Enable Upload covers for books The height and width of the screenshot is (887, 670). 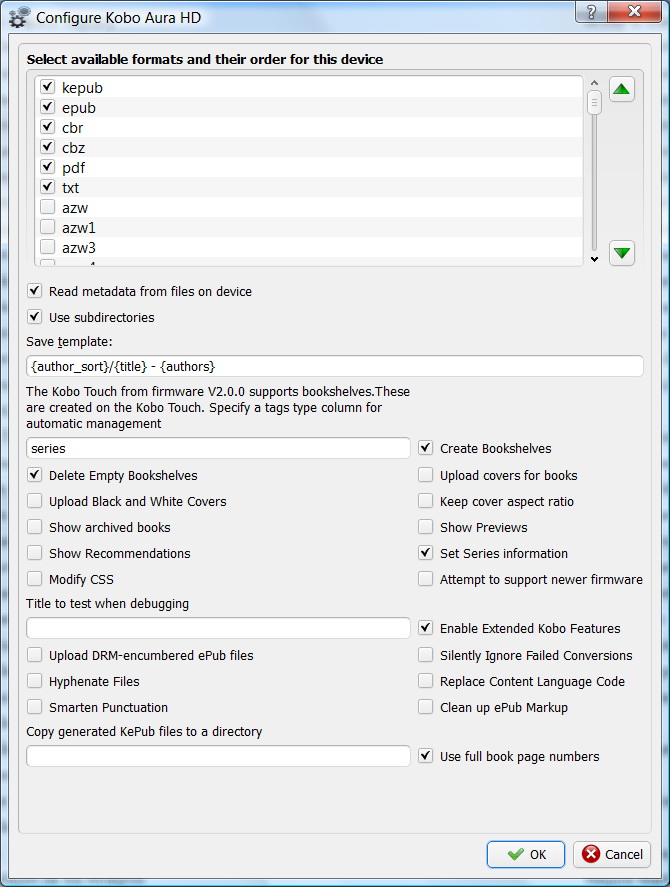tap(426, 475)
